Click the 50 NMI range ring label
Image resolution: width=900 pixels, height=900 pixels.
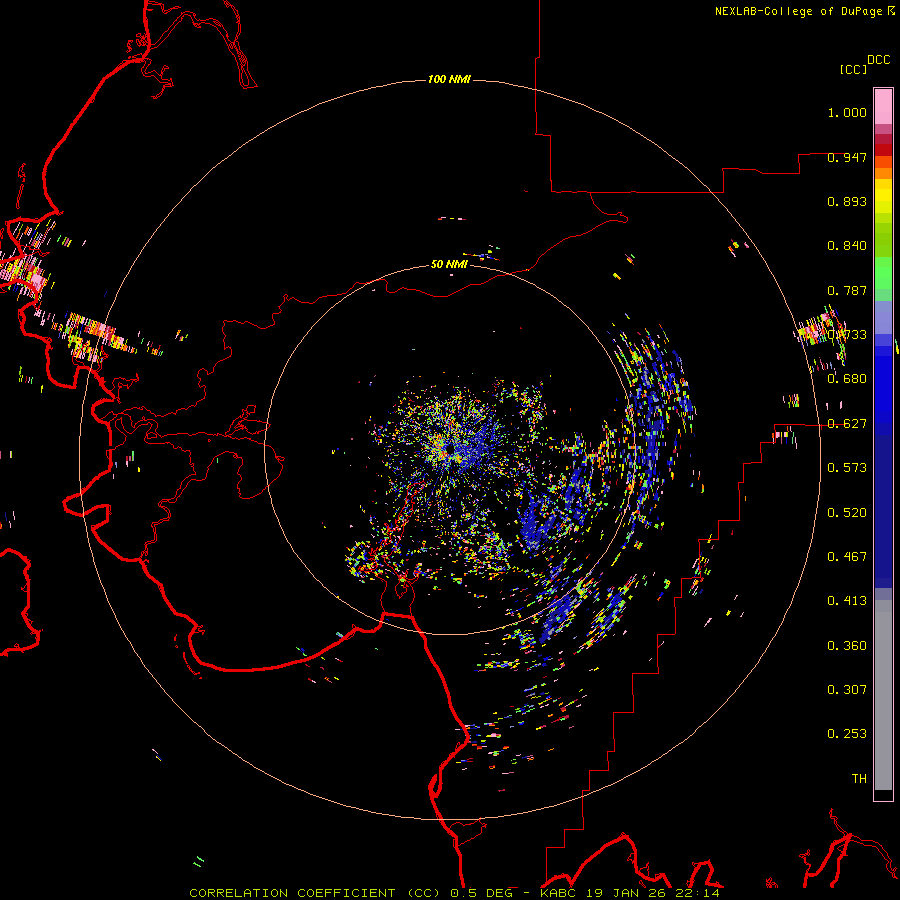point(449,264)
